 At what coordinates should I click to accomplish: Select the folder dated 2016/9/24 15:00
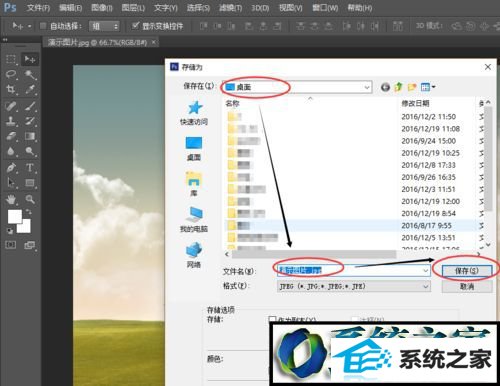coord(353,141)
